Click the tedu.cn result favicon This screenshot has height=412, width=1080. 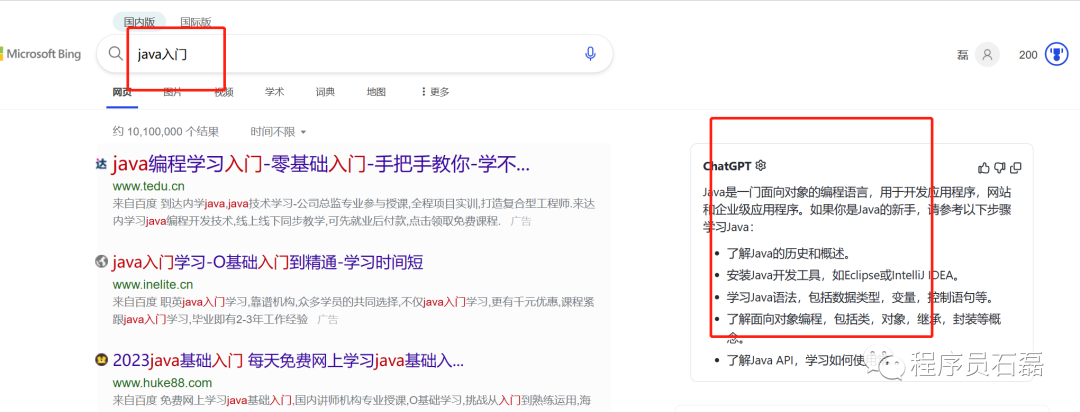click(101, 164)
